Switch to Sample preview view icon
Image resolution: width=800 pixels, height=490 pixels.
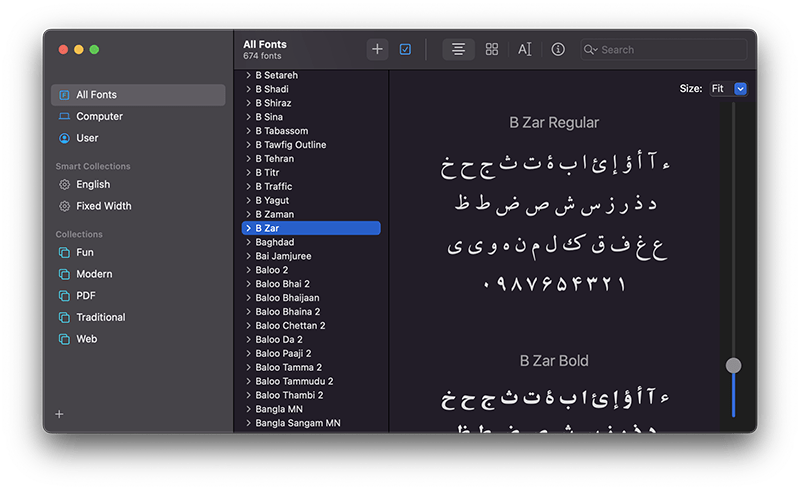tap(458, 49)
